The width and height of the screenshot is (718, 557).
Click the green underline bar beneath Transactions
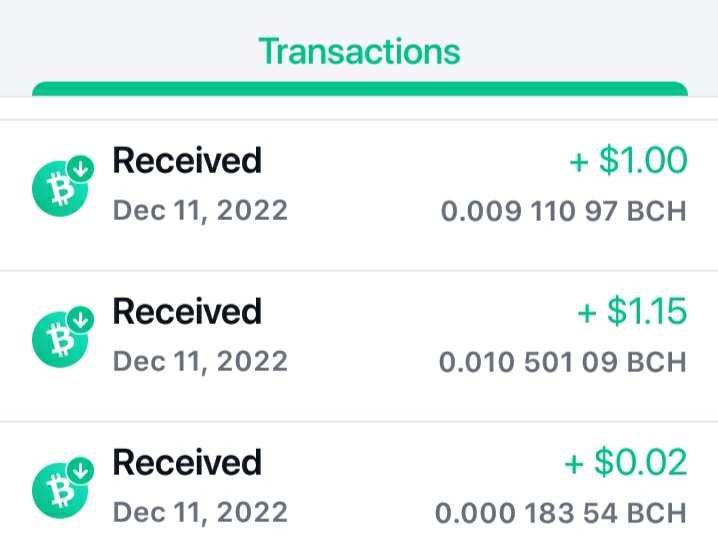point(360,89)
